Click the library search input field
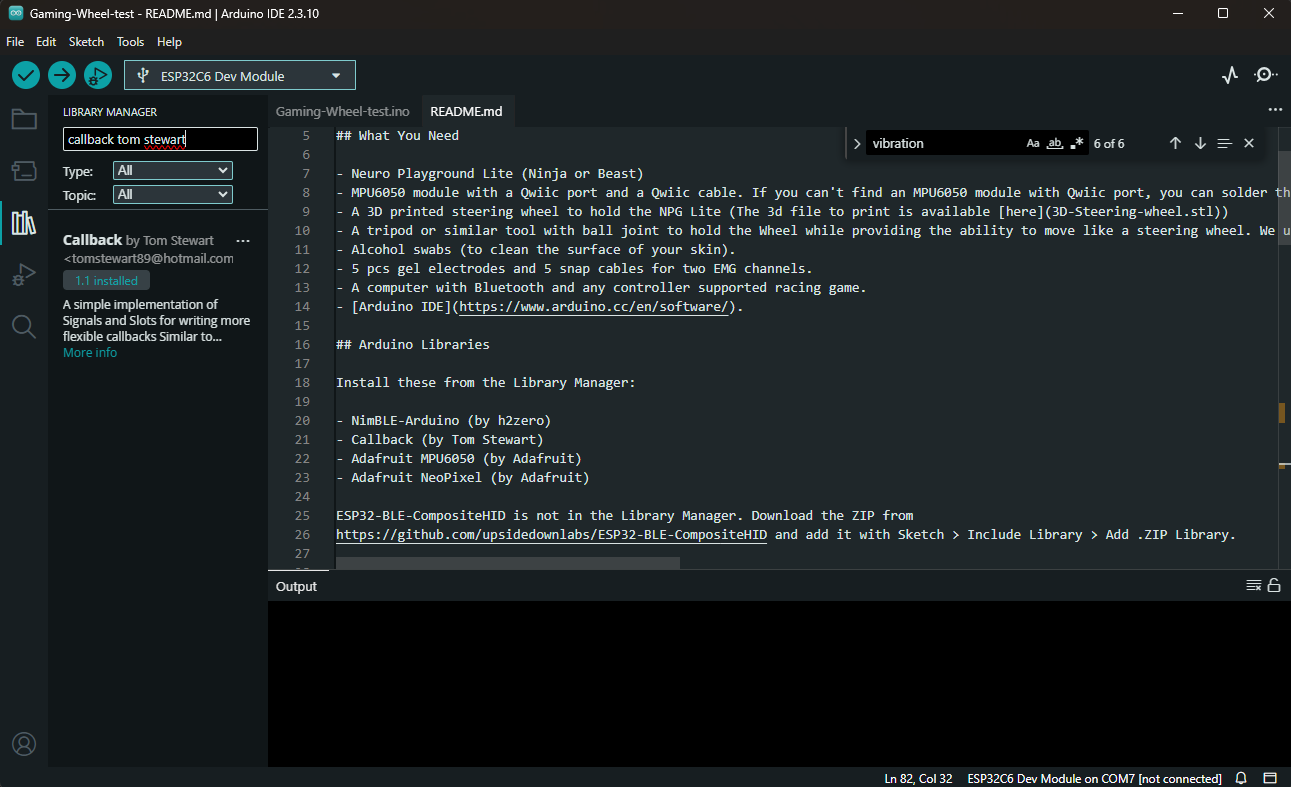 [x=160, y=139]
